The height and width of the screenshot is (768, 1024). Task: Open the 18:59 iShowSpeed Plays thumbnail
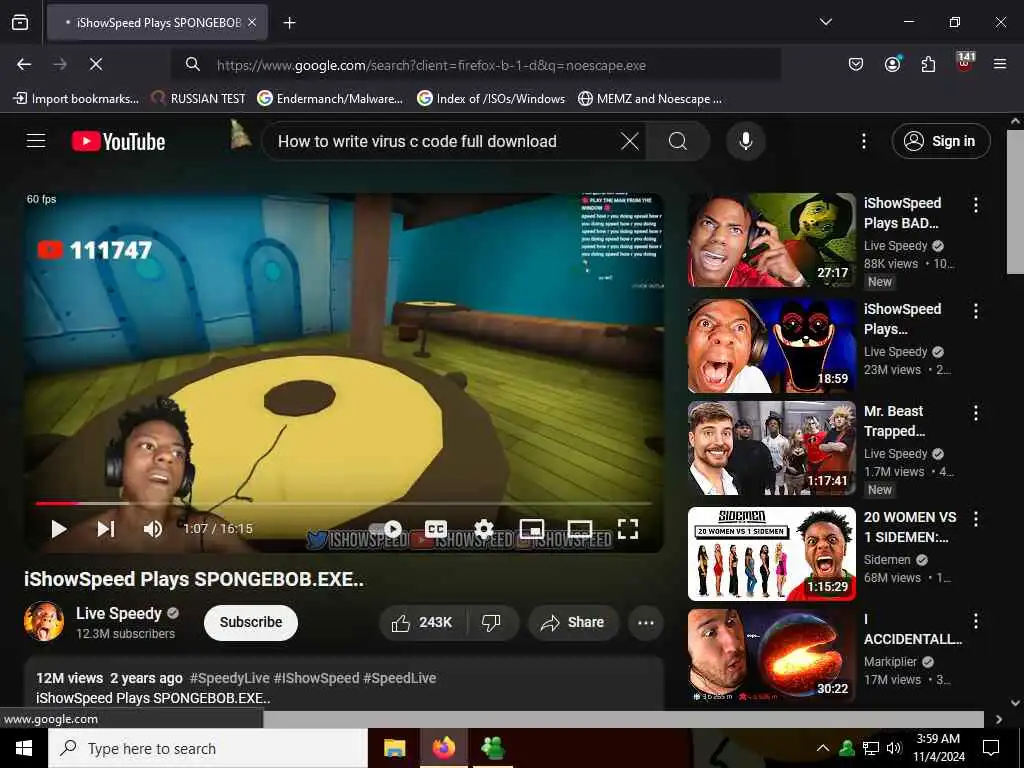pos(771,345)
